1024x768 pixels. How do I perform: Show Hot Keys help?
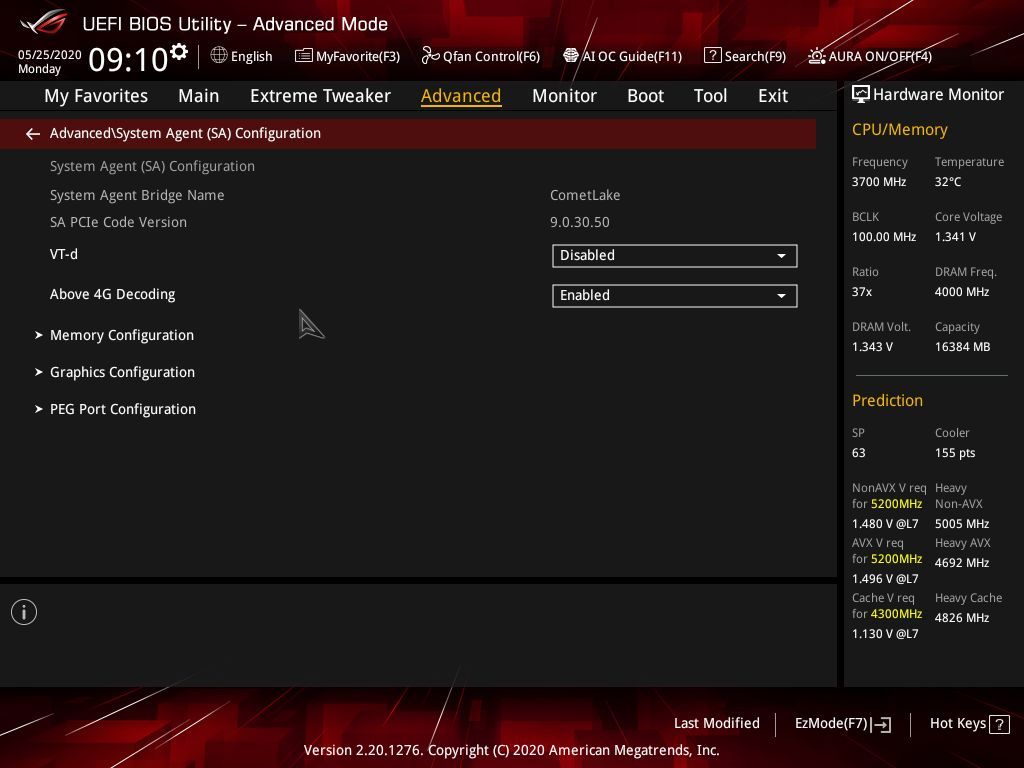click(969, 724)
